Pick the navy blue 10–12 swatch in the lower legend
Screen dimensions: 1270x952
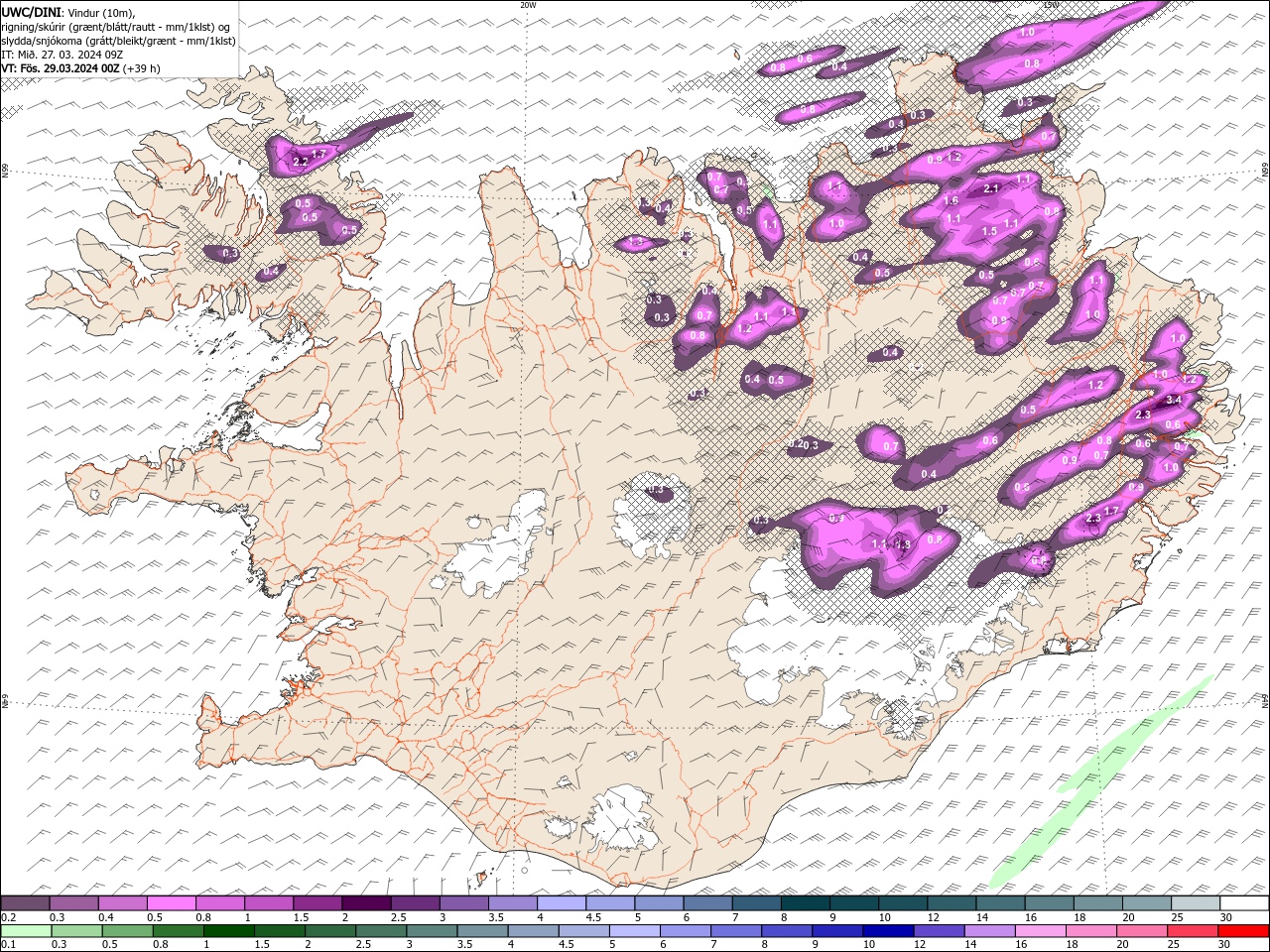pos(887,931)
